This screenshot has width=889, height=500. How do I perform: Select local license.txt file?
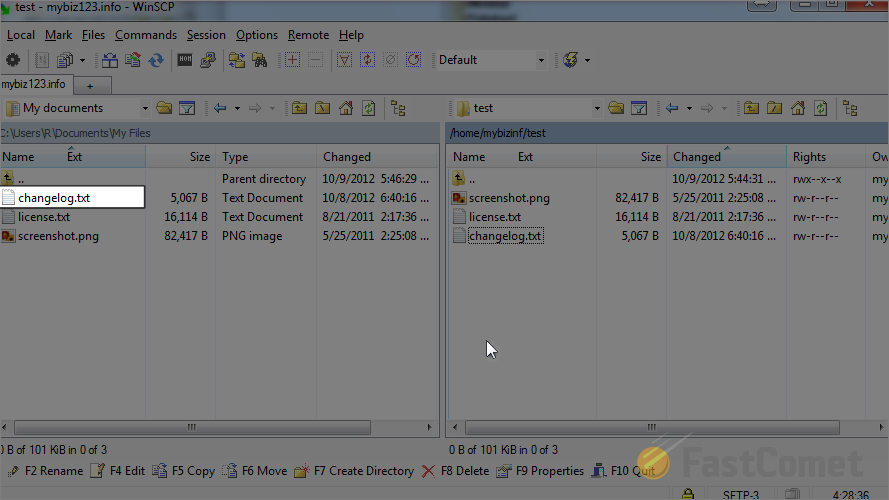pos(44,217)
